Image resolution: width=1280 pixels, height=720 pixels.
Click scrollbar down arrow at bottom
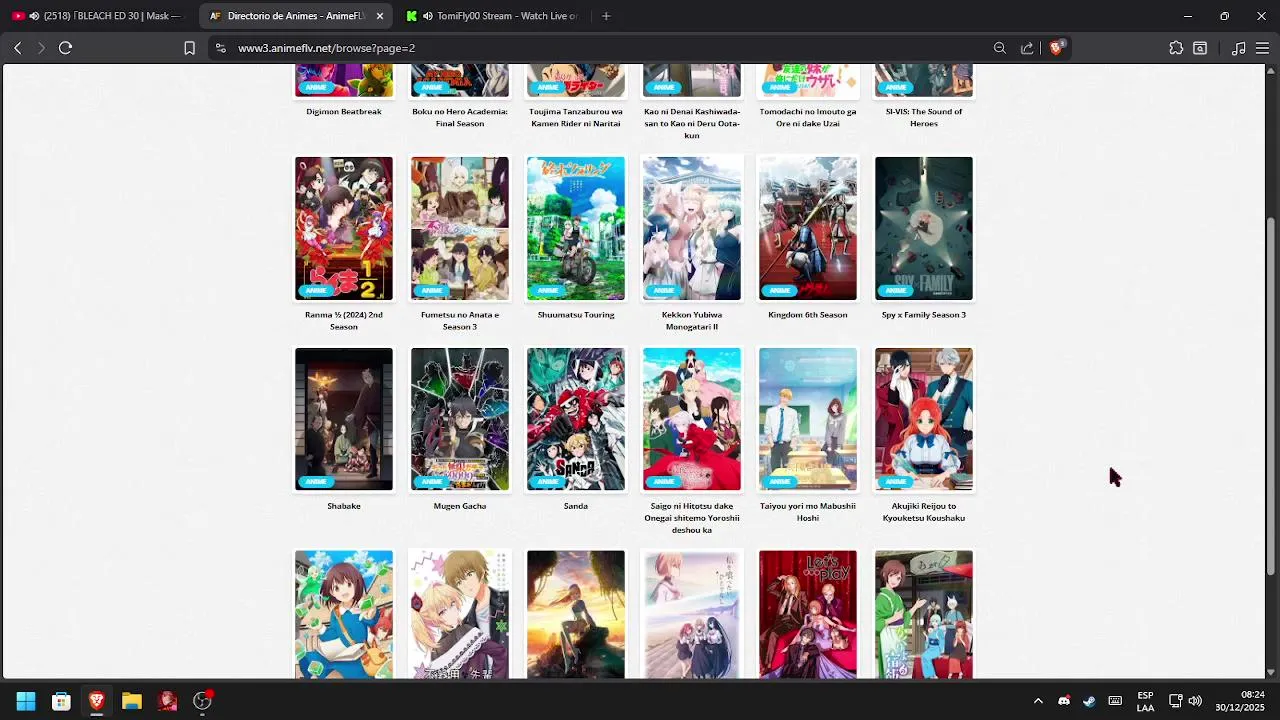point(1271,673)
